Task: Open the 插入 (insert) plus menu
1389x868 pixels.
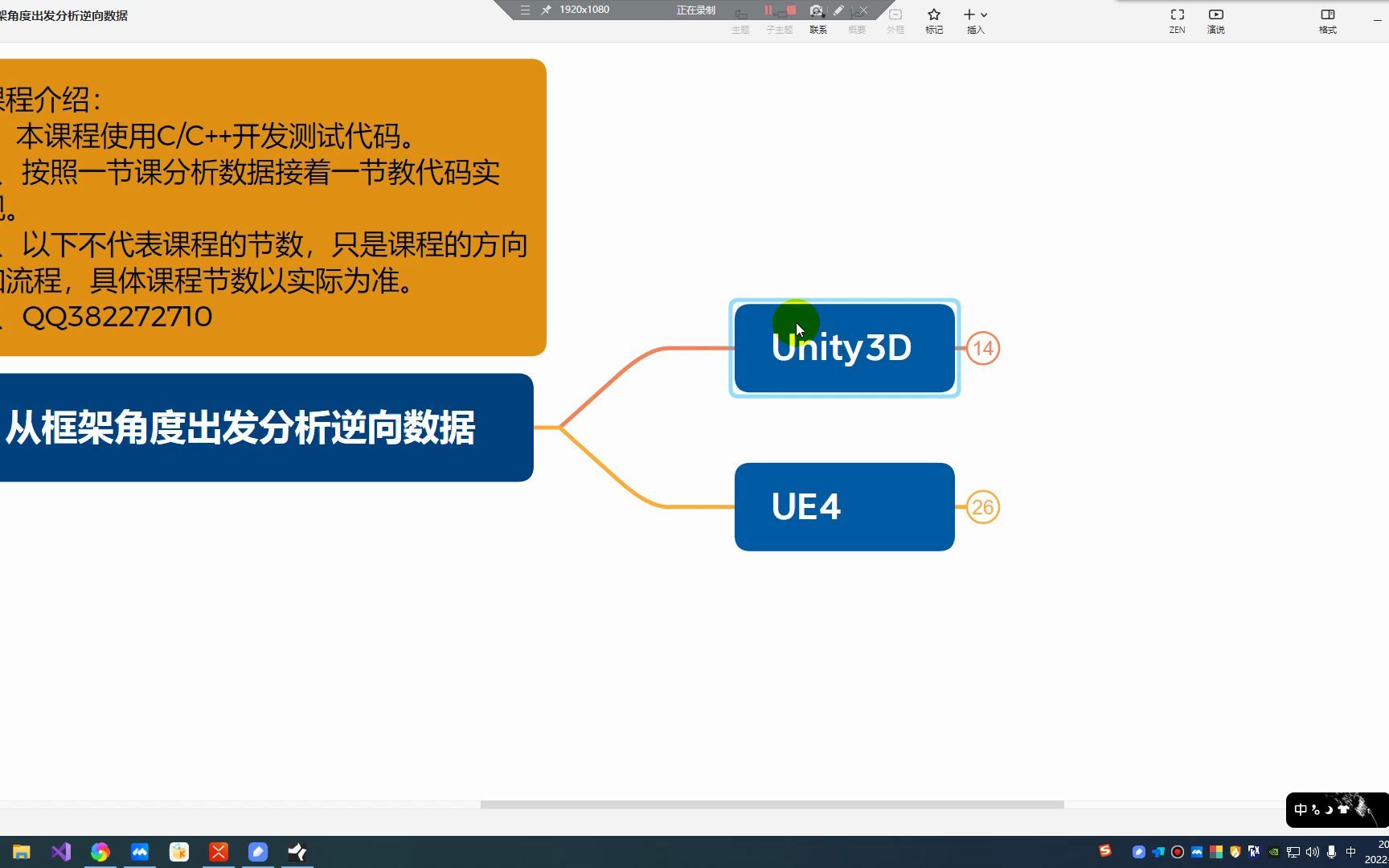Action: click(x=975, y=21)
